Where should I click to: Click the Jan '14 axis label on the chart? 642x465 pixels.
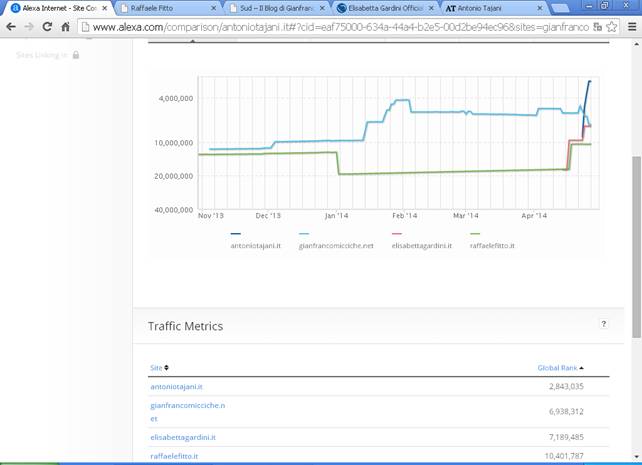tap(336, 216)
